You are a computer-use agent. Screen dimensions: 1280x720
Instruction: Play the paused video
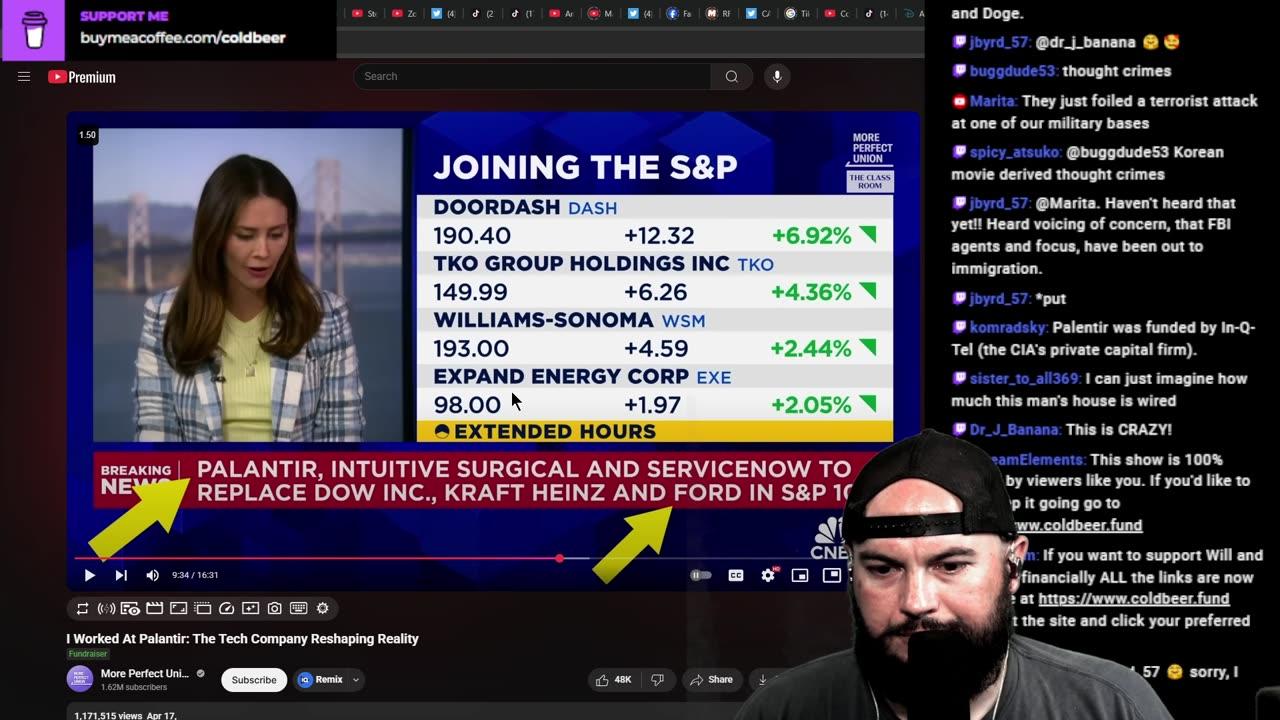click(89, 575)
